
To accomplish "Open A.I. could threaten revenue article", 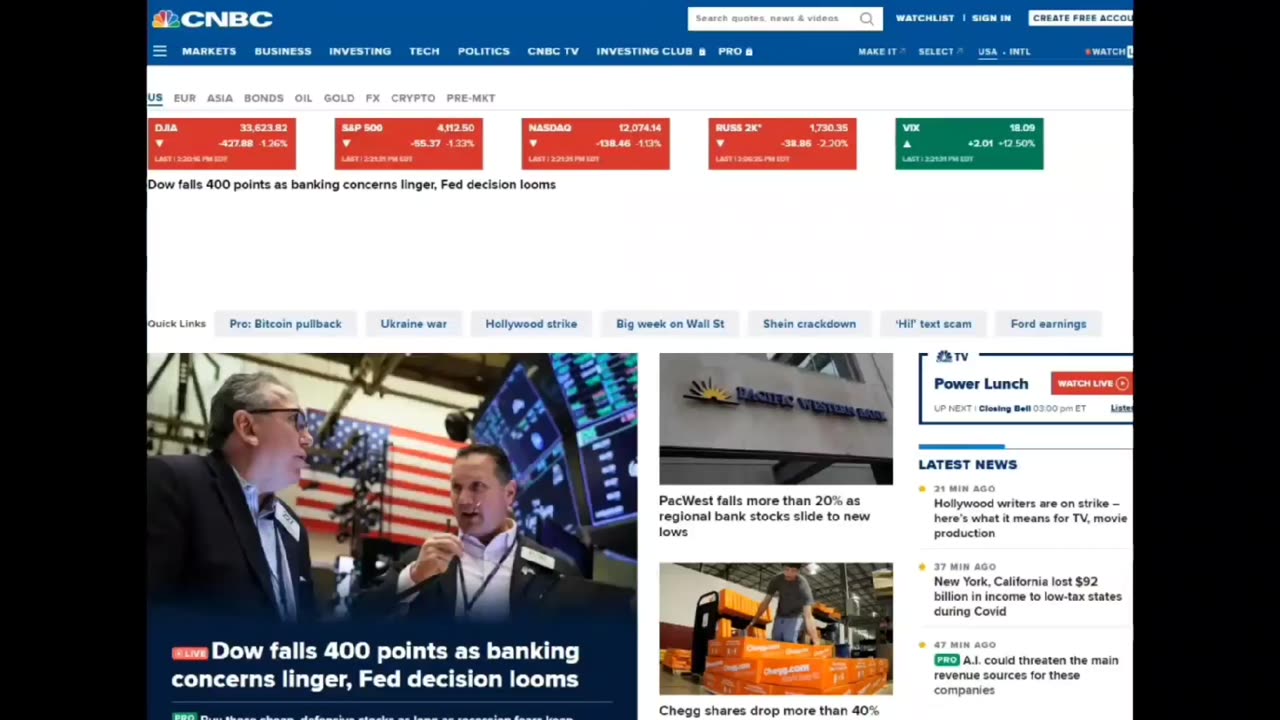I will click(x=1026, y=675).
